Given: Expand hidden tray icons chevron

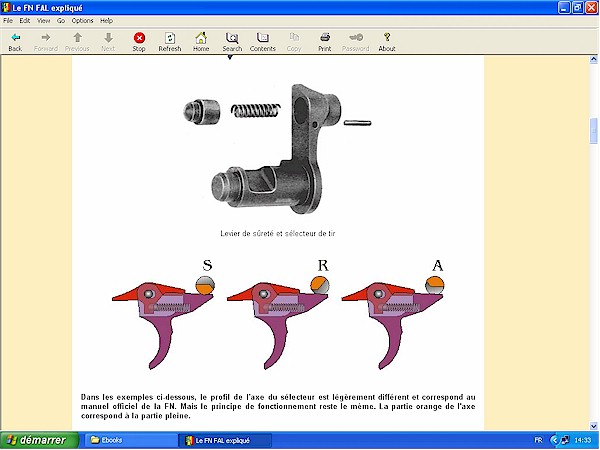Looking at the screenshot, I should click(554, 440).
